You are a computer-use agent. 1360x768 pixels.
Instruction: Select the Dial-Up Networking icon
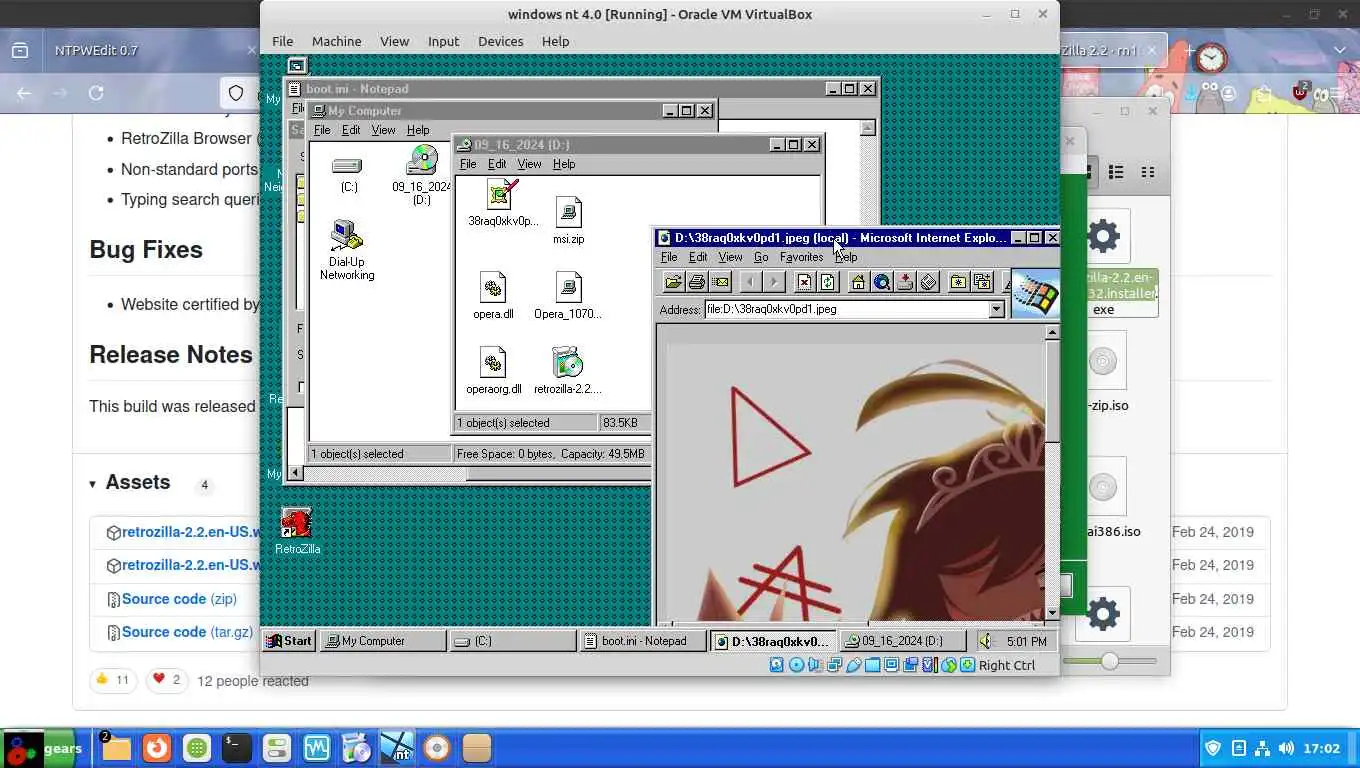(x=347, y=250)
